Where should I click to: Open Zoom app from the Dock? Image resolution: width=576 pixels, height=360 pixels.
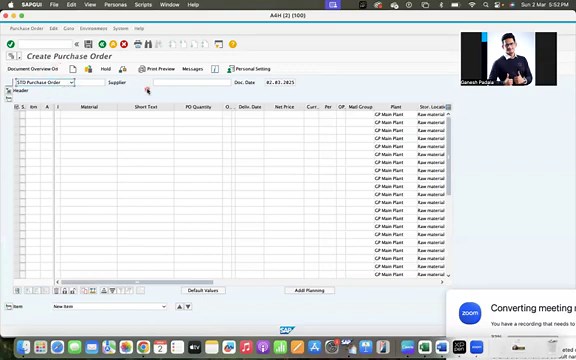point(476,347)
